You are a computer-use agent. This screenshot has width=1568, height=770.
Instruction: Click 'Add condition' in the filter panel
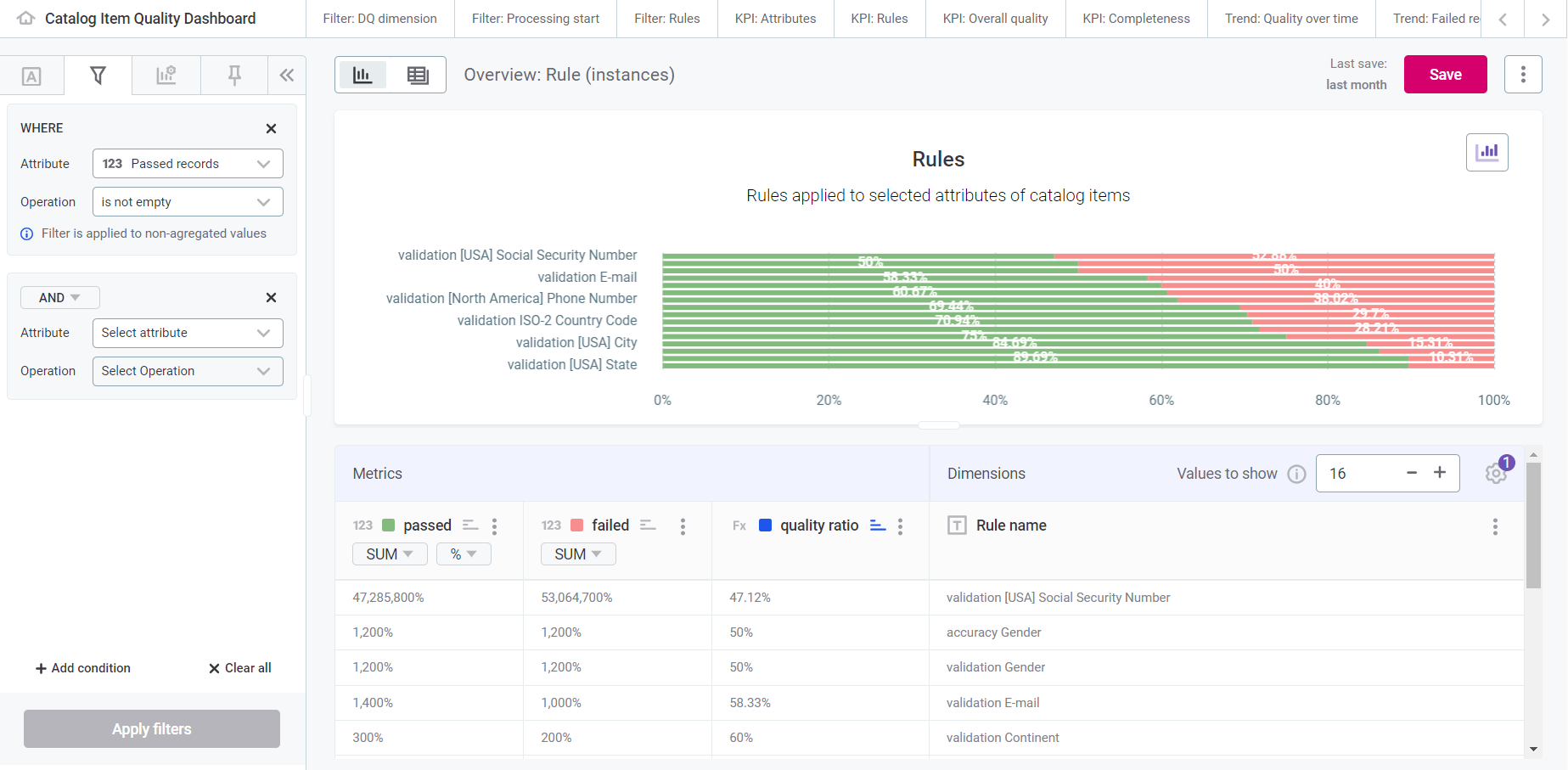tap(82, 668)
